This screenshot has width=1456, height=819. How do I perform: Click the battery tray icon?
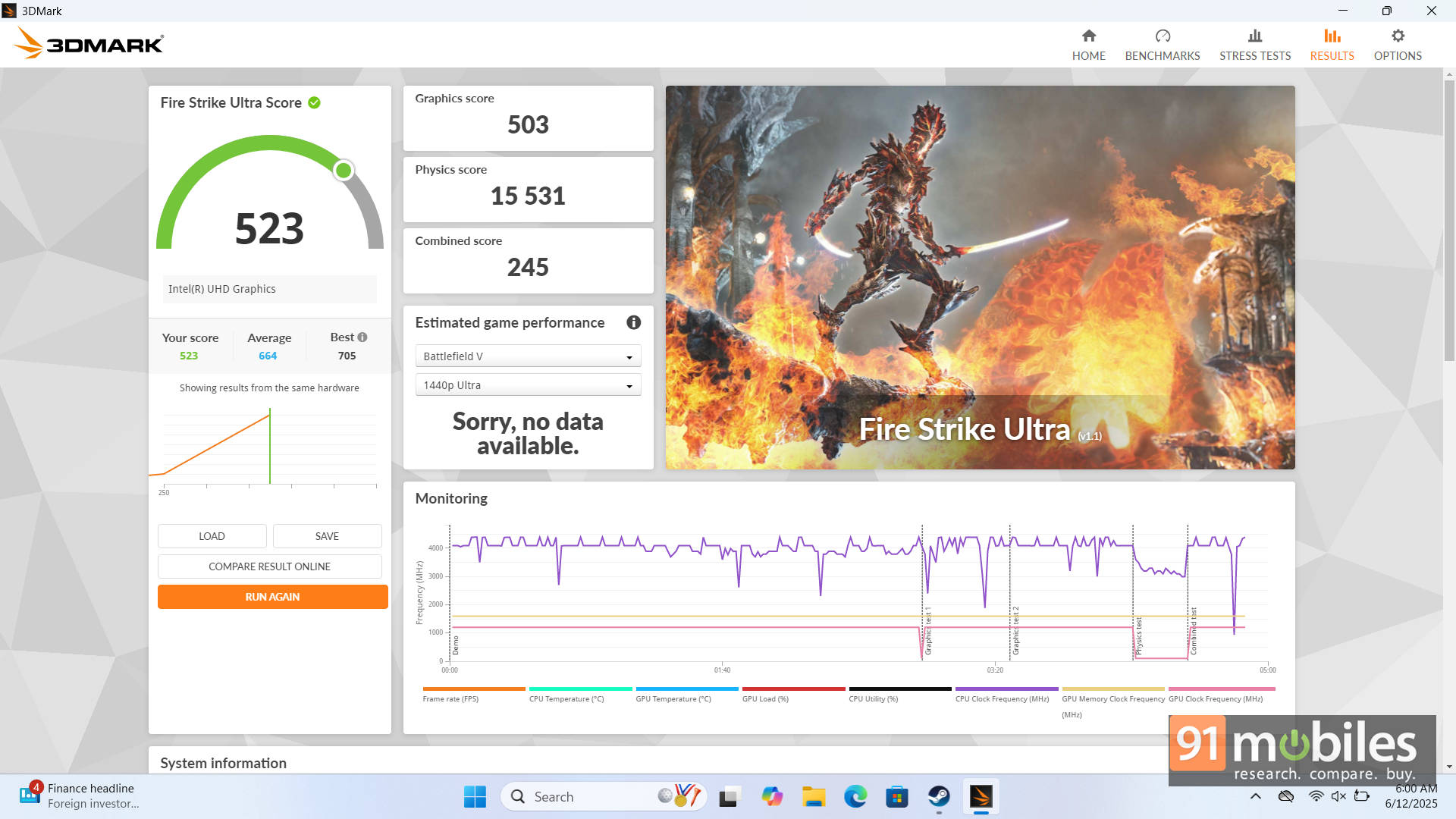1362,796
